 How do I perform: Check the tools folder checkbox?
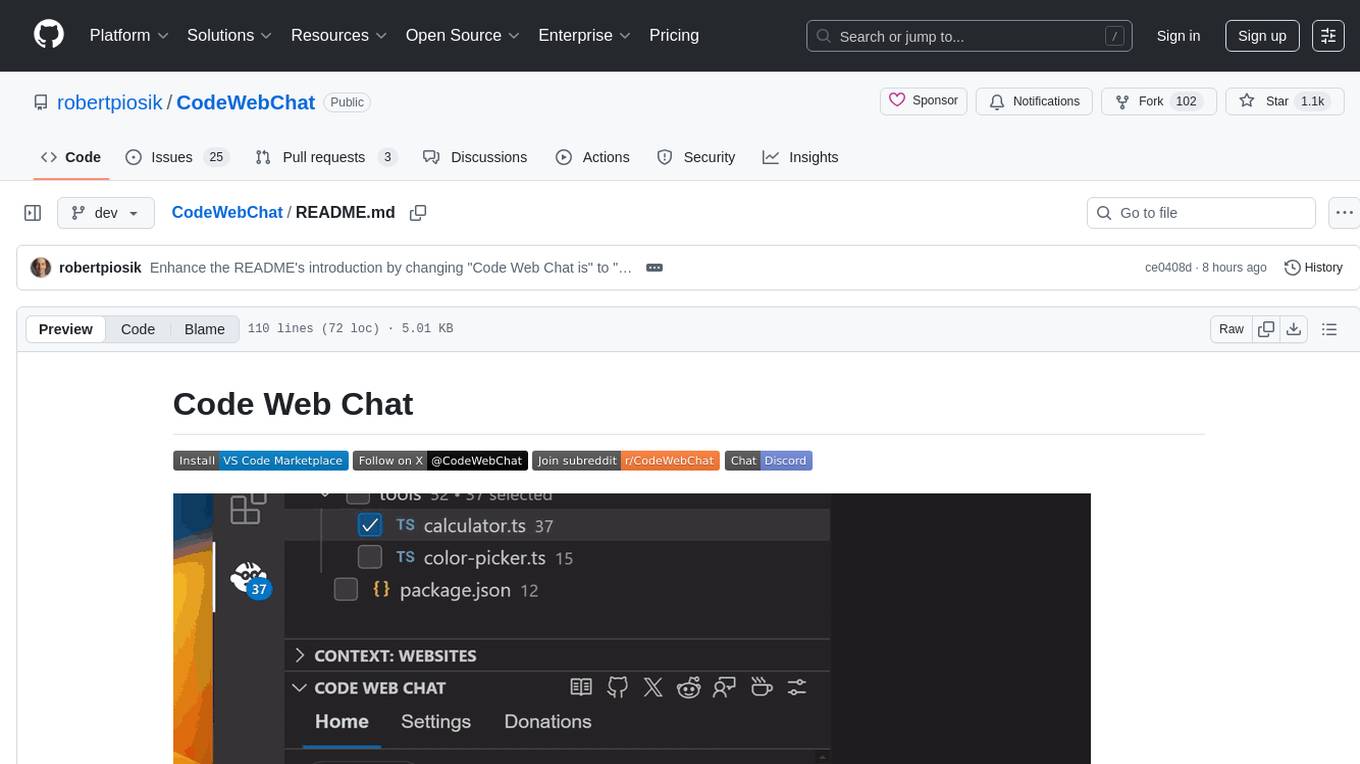357,498
